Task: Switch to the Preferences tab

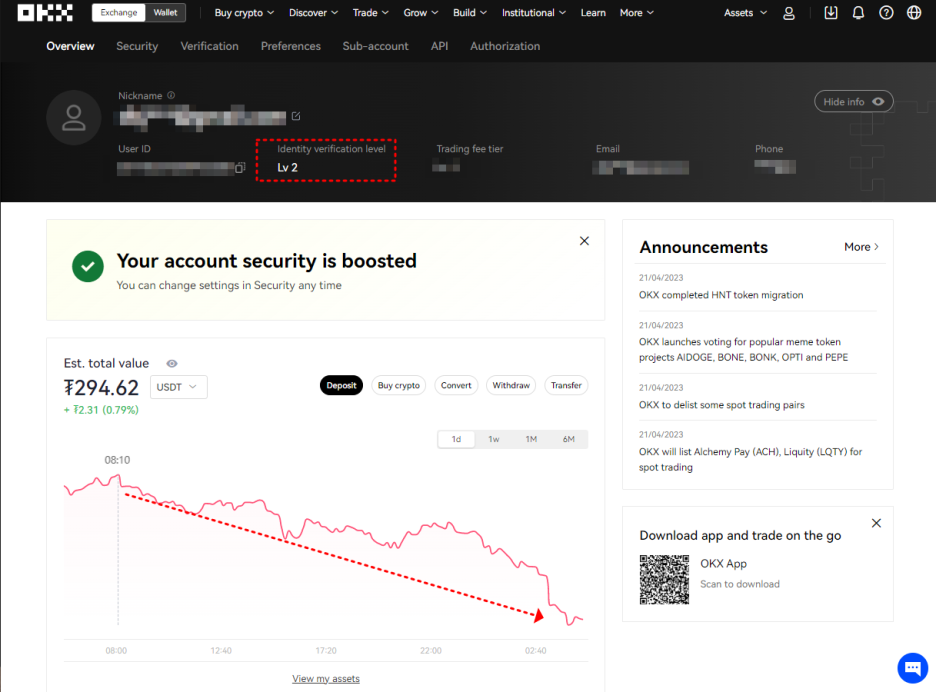Action: pyautogui.click(x=291, y=46)
